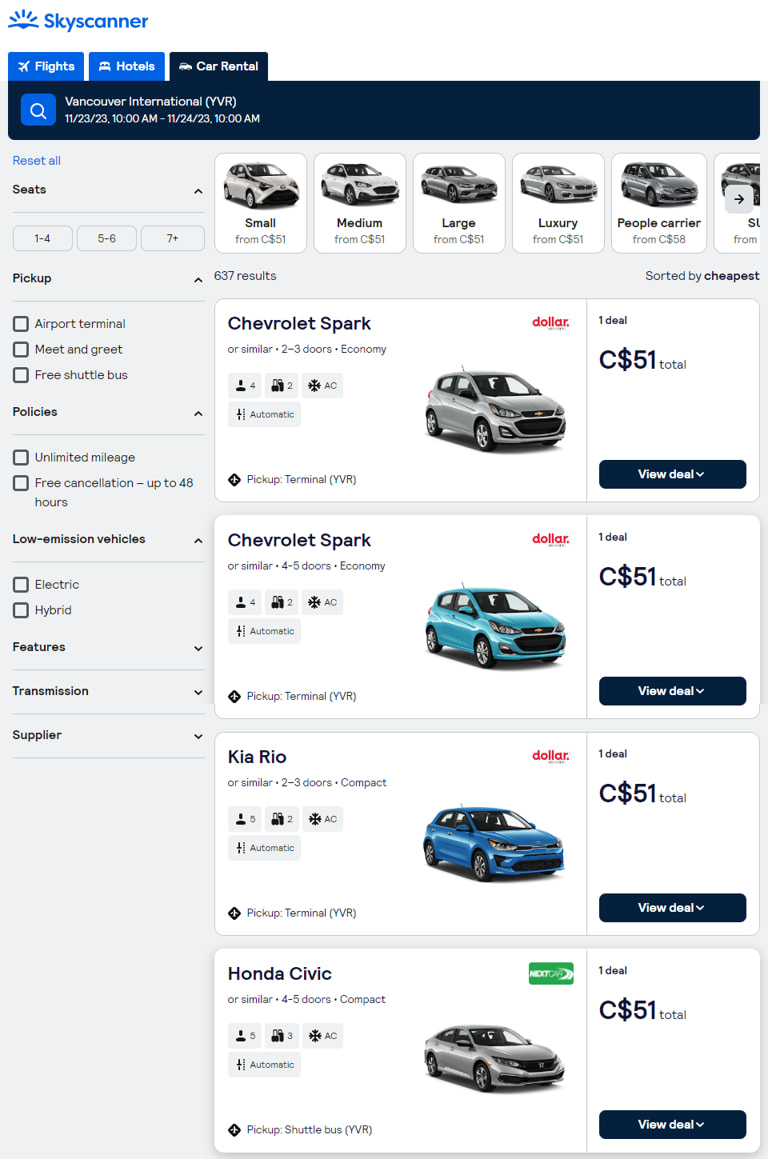Click the seats icon showing 5 on Kia Rio
The image size is (768, 1159).
pos(245,819)
